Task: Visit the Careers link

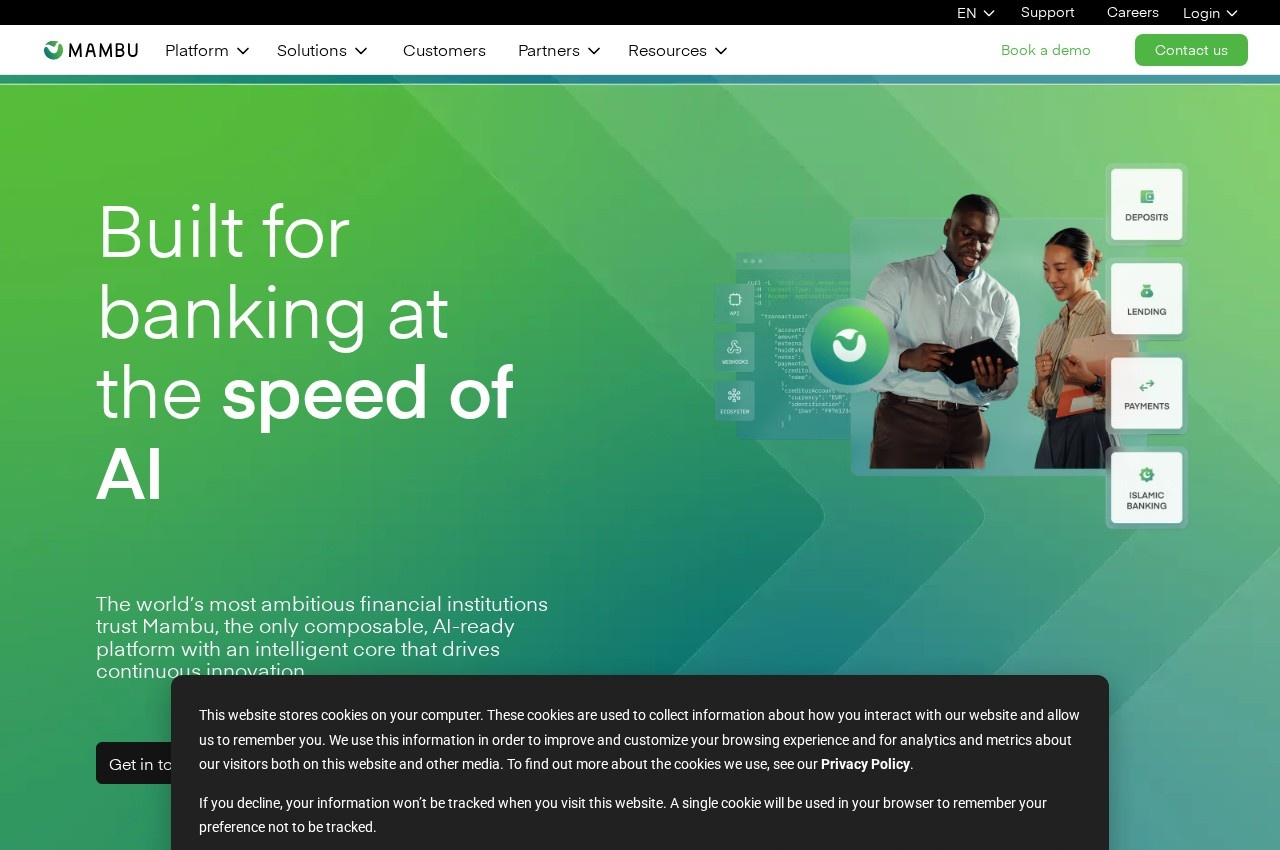Action: click(x=1133, y=12)
